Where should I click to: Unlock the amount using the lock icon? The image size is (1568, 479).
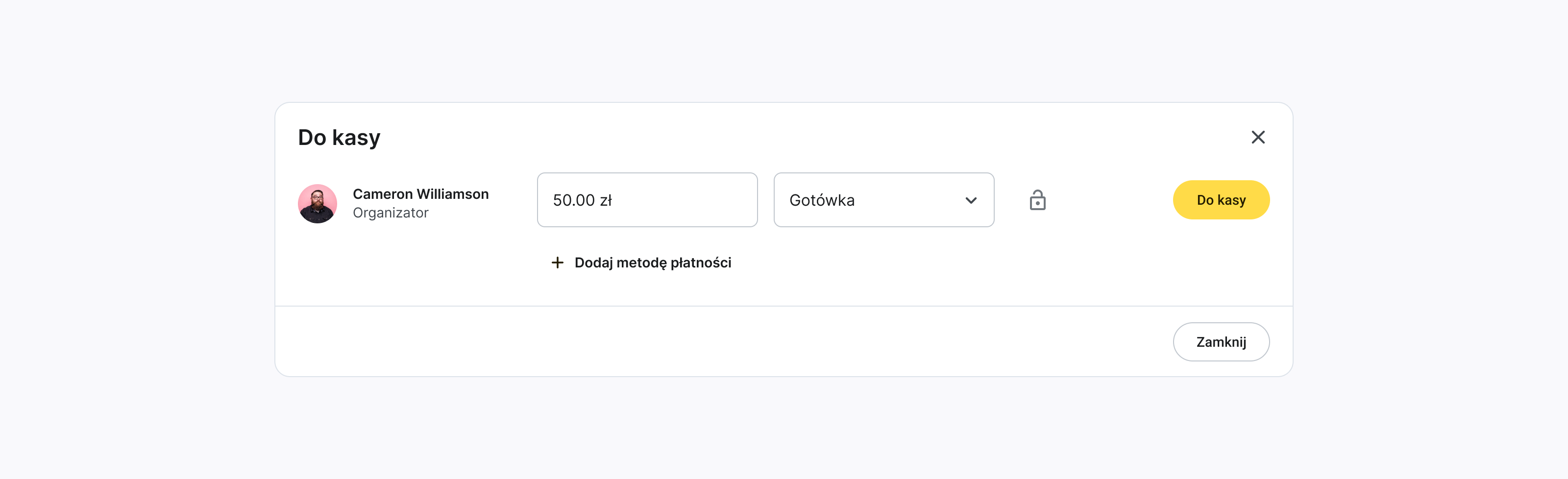[1037, 200]
